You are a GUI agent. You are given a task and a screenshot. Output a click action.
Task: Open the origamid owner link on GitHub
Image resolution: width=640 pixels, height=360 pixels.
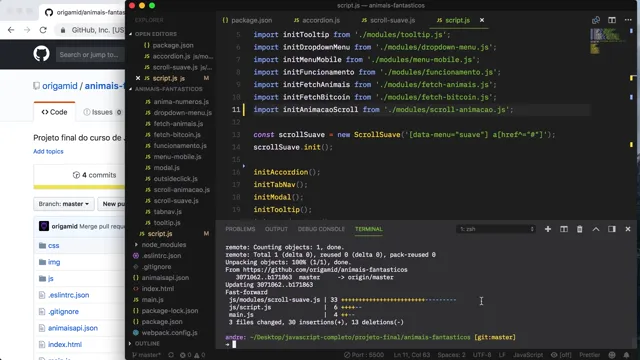pyautogui.click(x=60, y=86)
